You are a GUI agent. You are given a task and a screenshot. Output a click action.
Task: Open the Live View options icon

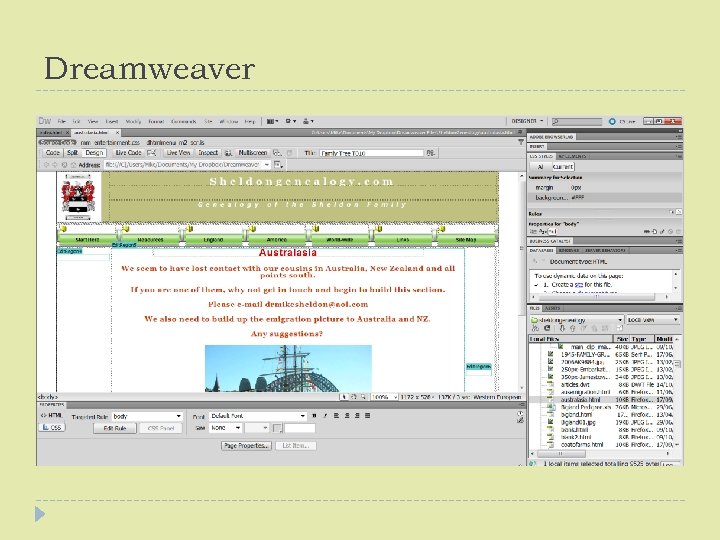pyautogui.click(x=278, y=164)
